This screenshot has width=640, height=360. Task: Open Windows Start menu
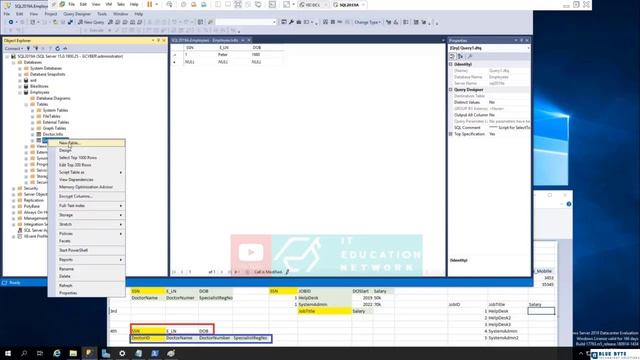8,353
